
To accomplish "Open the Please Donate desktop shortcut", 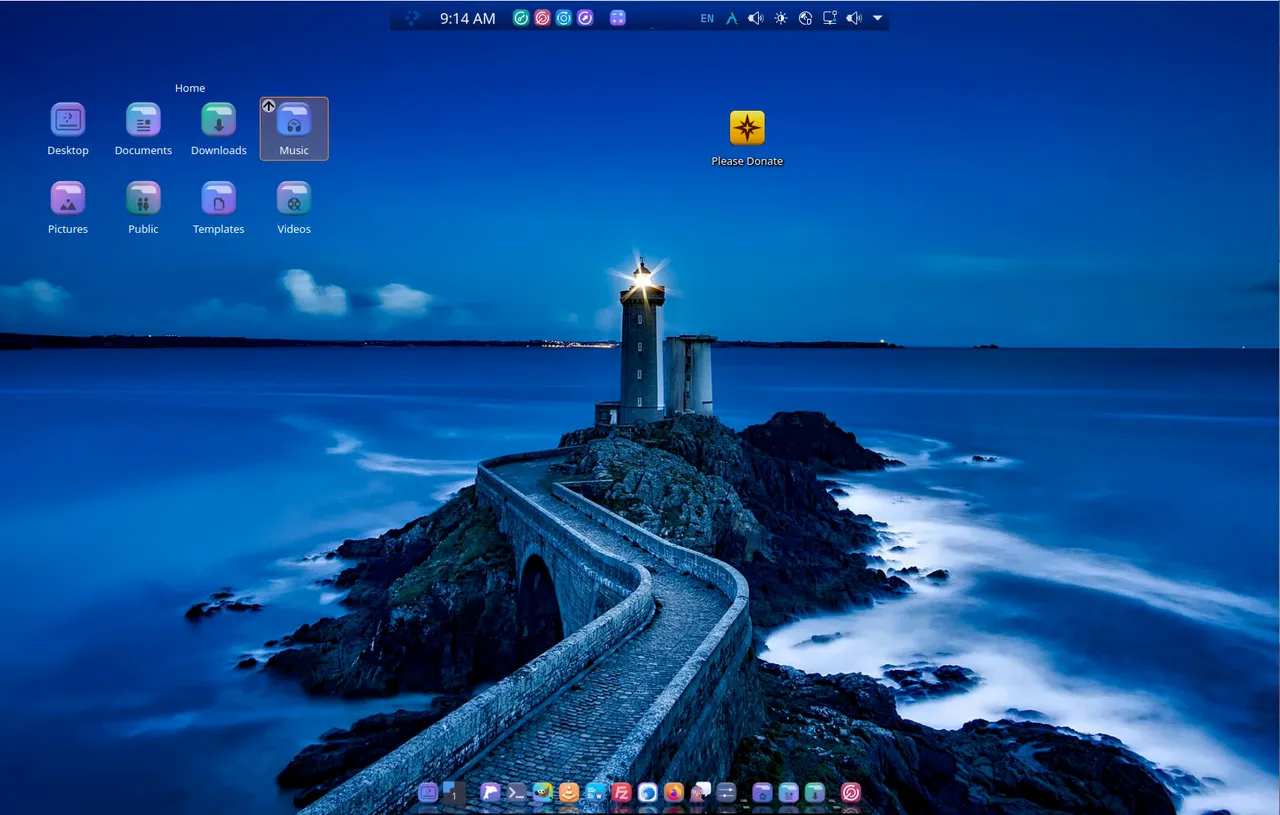I will [747, 128].
